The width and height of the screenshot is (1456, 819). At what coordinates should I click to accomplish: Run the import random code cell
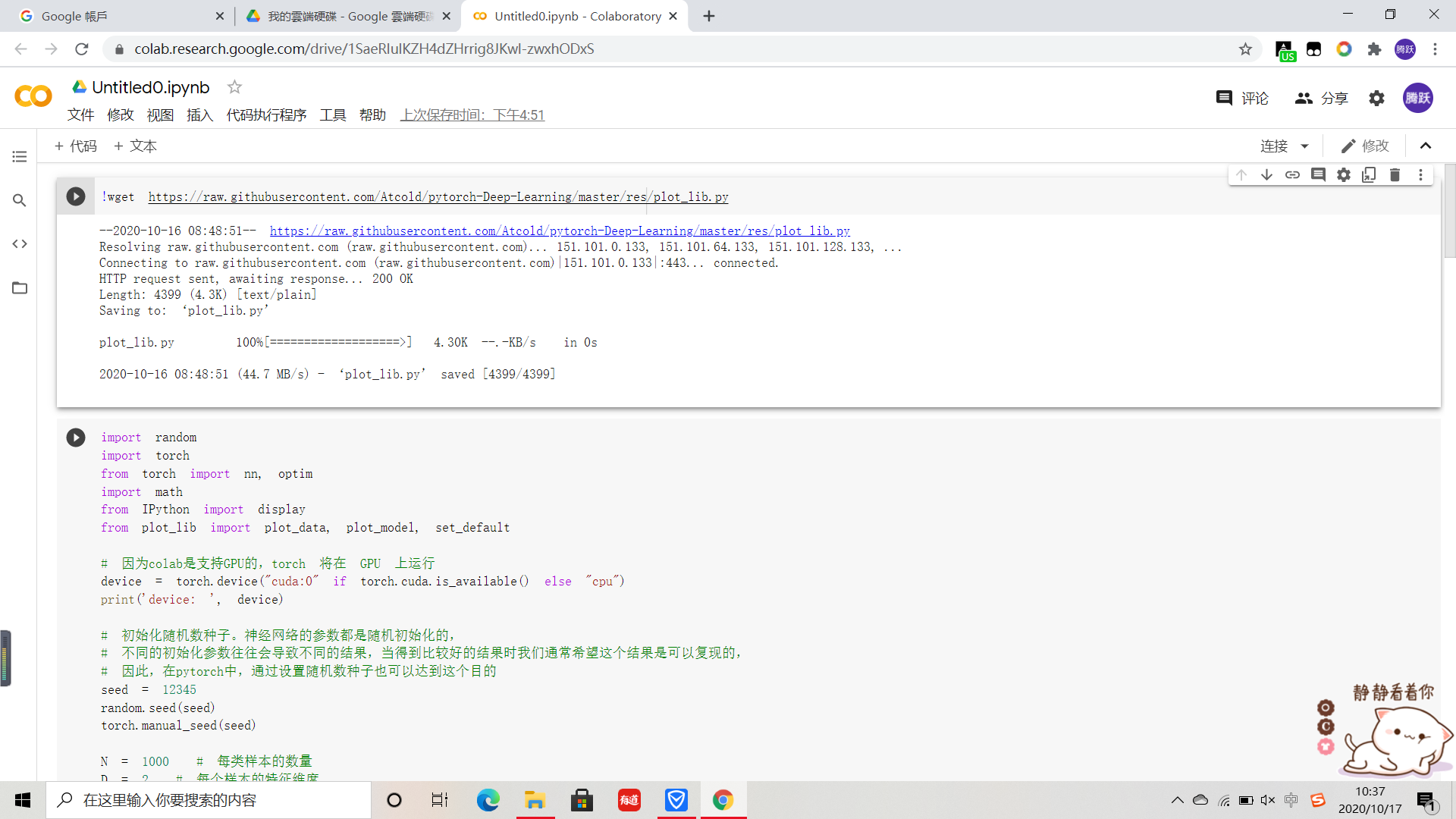76,438
